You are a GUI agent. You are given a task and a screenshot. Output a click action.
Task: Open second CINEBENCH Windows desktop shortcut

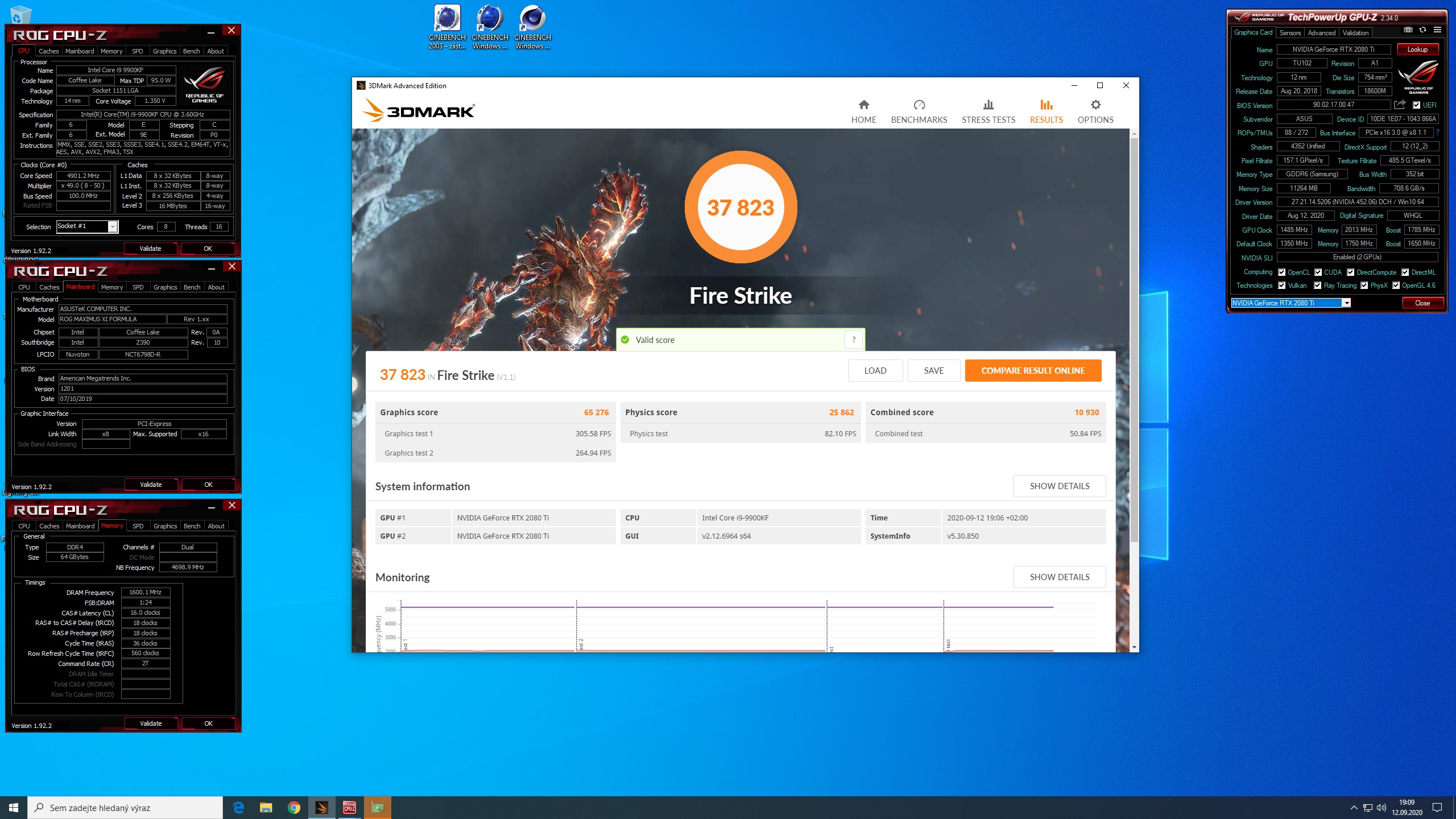[x=490, y=27]
